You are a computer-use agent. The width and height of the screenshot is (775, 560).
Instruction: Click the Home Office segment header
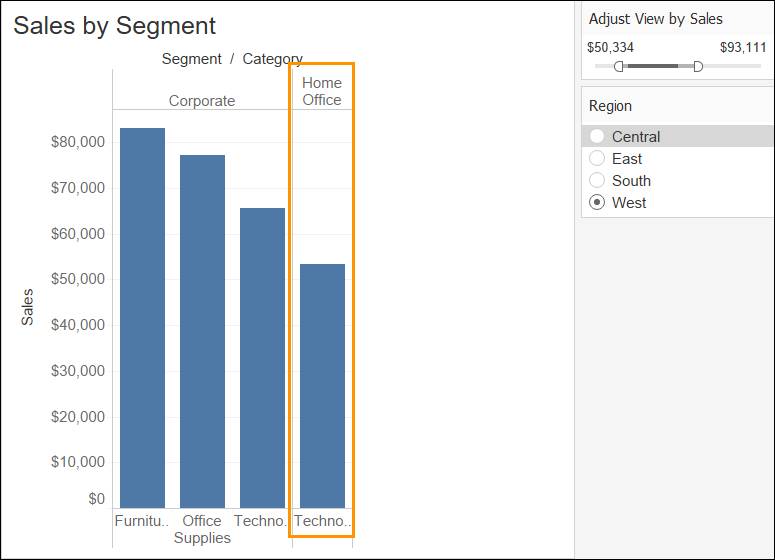point(322,91)
